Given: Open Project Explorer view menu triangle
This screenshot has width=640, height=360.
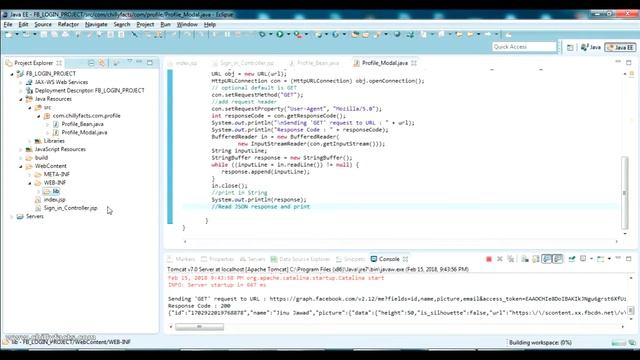Looking at the screenshot, I should coord(129,62).
